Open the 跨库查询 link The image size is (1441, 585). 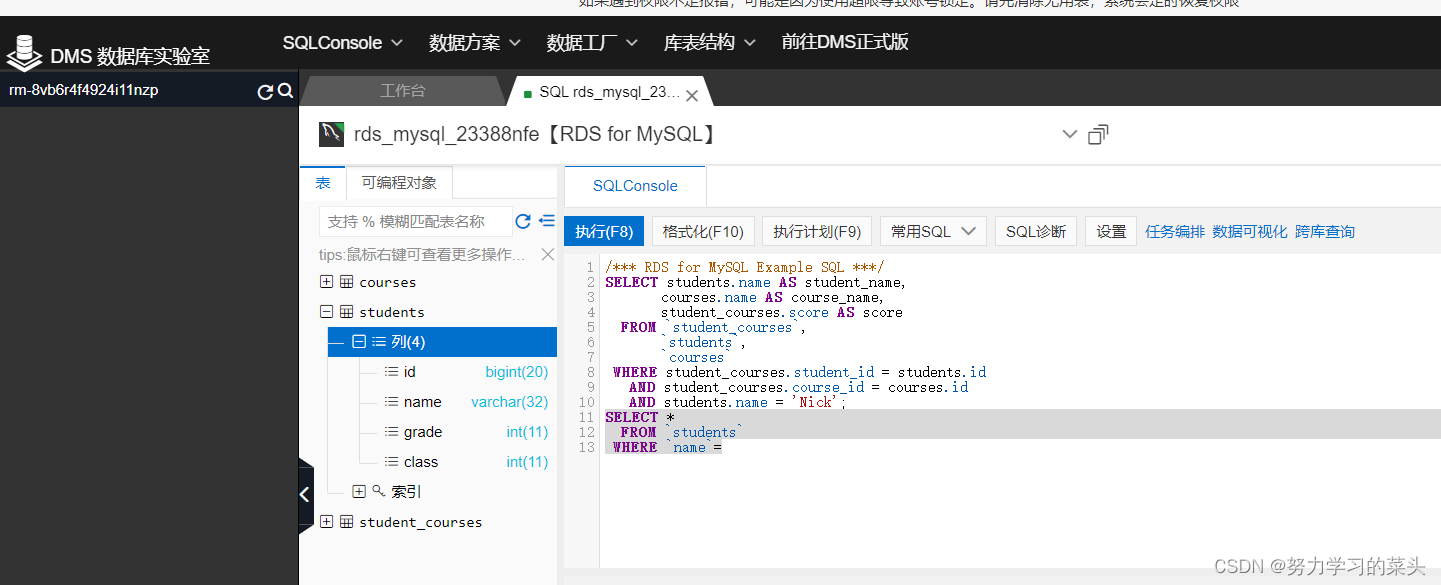click(1325, 232)
